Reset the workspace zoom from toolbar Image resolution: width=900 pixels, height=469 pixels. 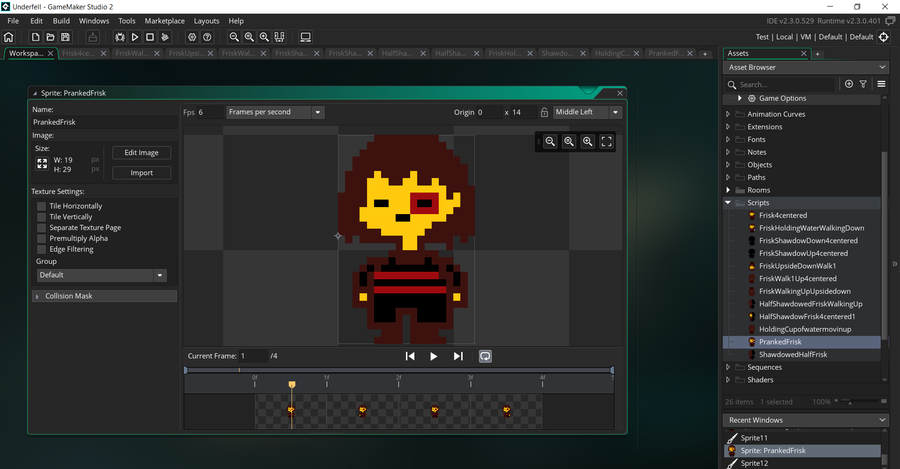(x=249, y=37)
